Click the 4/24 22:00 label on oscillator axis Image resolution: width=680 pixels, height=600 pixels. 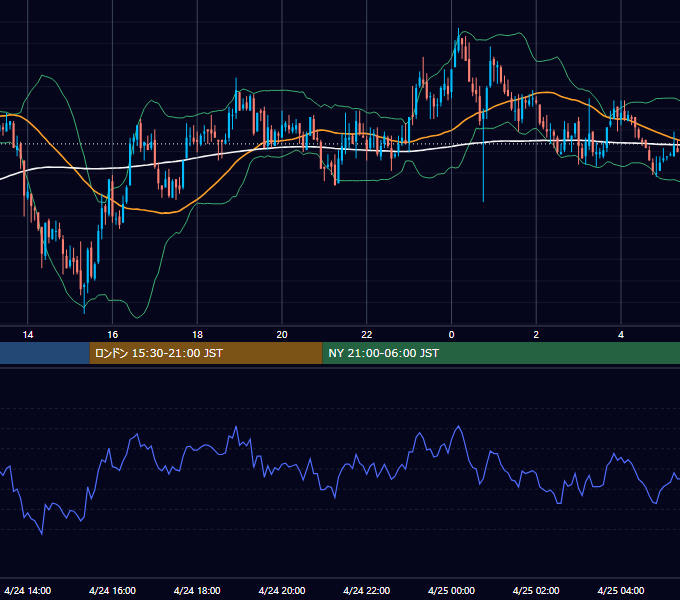[x=367, y=590]
